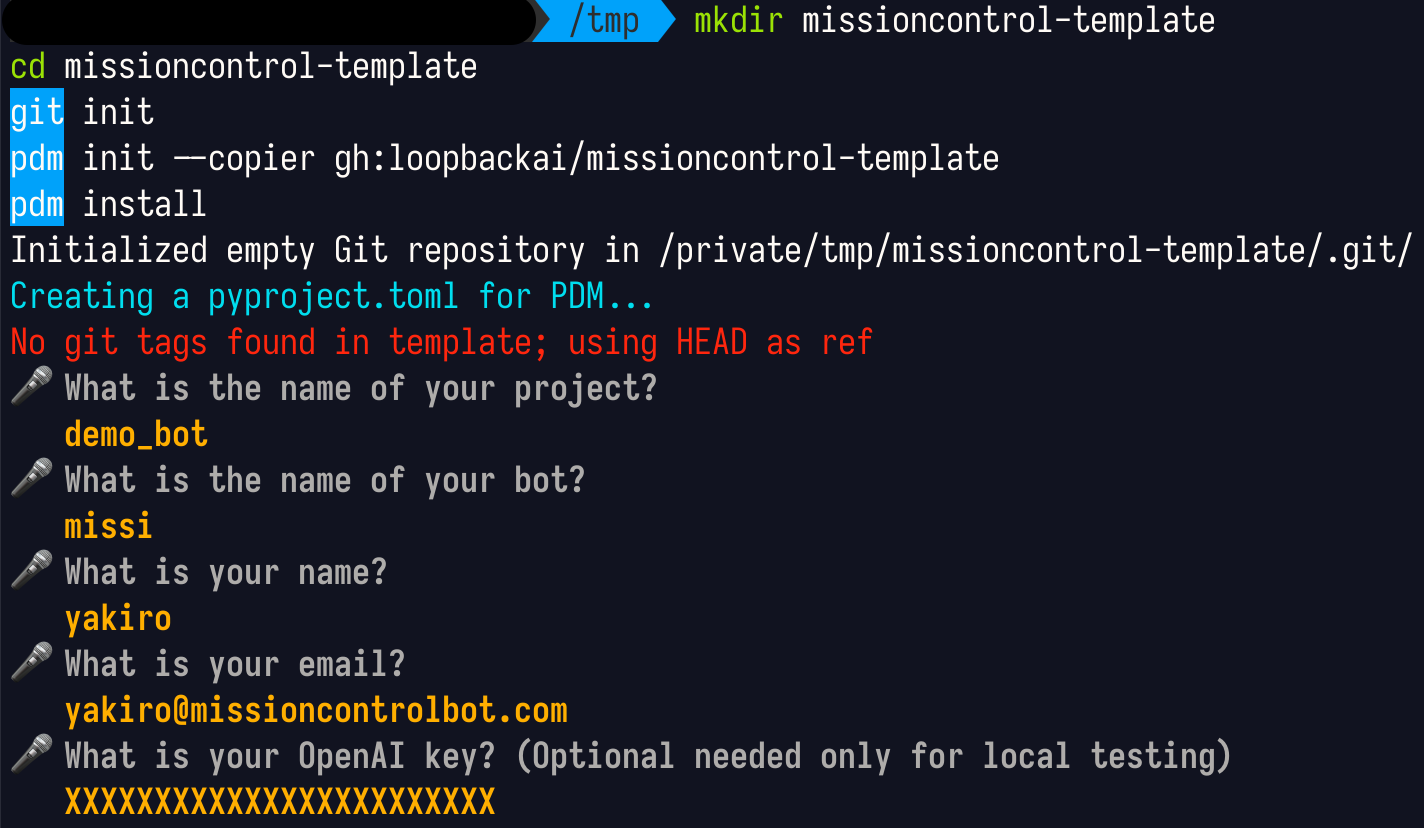Click the demo_bot answer text
1424x828 pixels.
(136, 435)
